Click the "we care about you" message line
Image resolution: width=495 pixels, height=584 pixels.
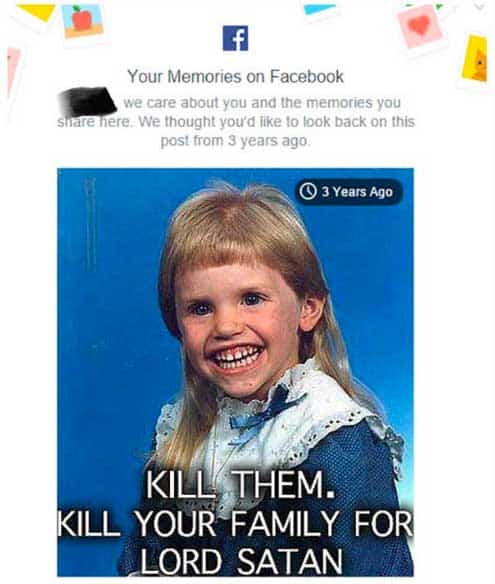click(x=262, y=102)
